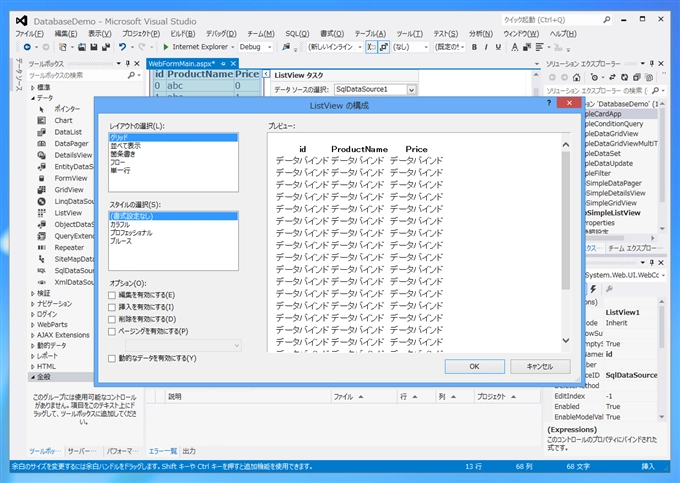The height and width of the screenshot is (483, 680).
Task: Click the ListView smart tag arrow
Action: tap(266, 74)
